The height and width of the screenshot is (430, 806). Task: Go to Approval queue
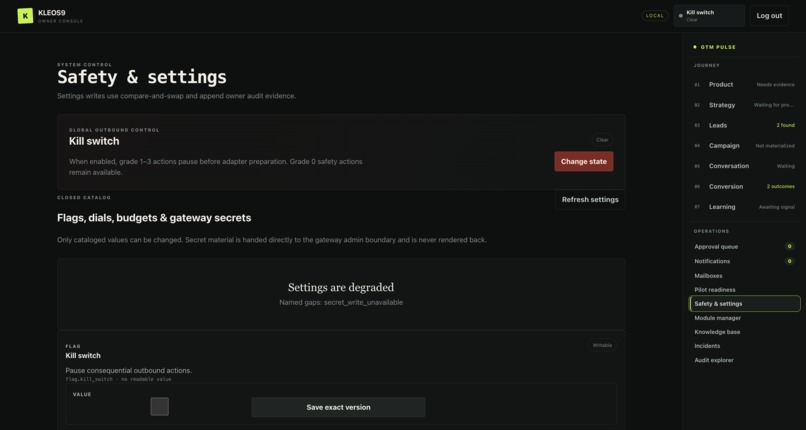pyautogui.click(x=744, y=247)
